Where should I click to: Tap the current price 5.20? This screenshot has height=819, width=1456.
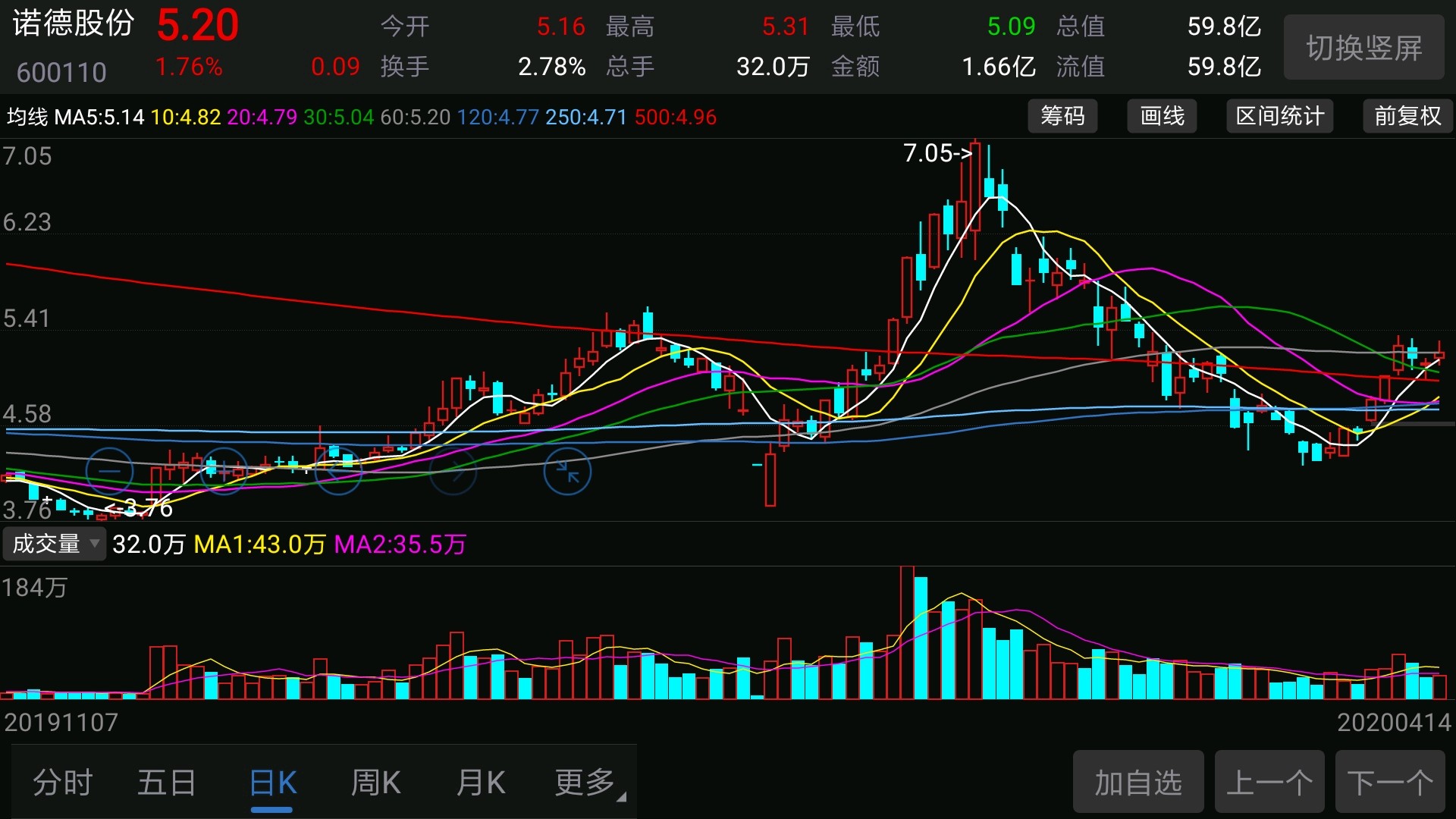tap(198, 26)
